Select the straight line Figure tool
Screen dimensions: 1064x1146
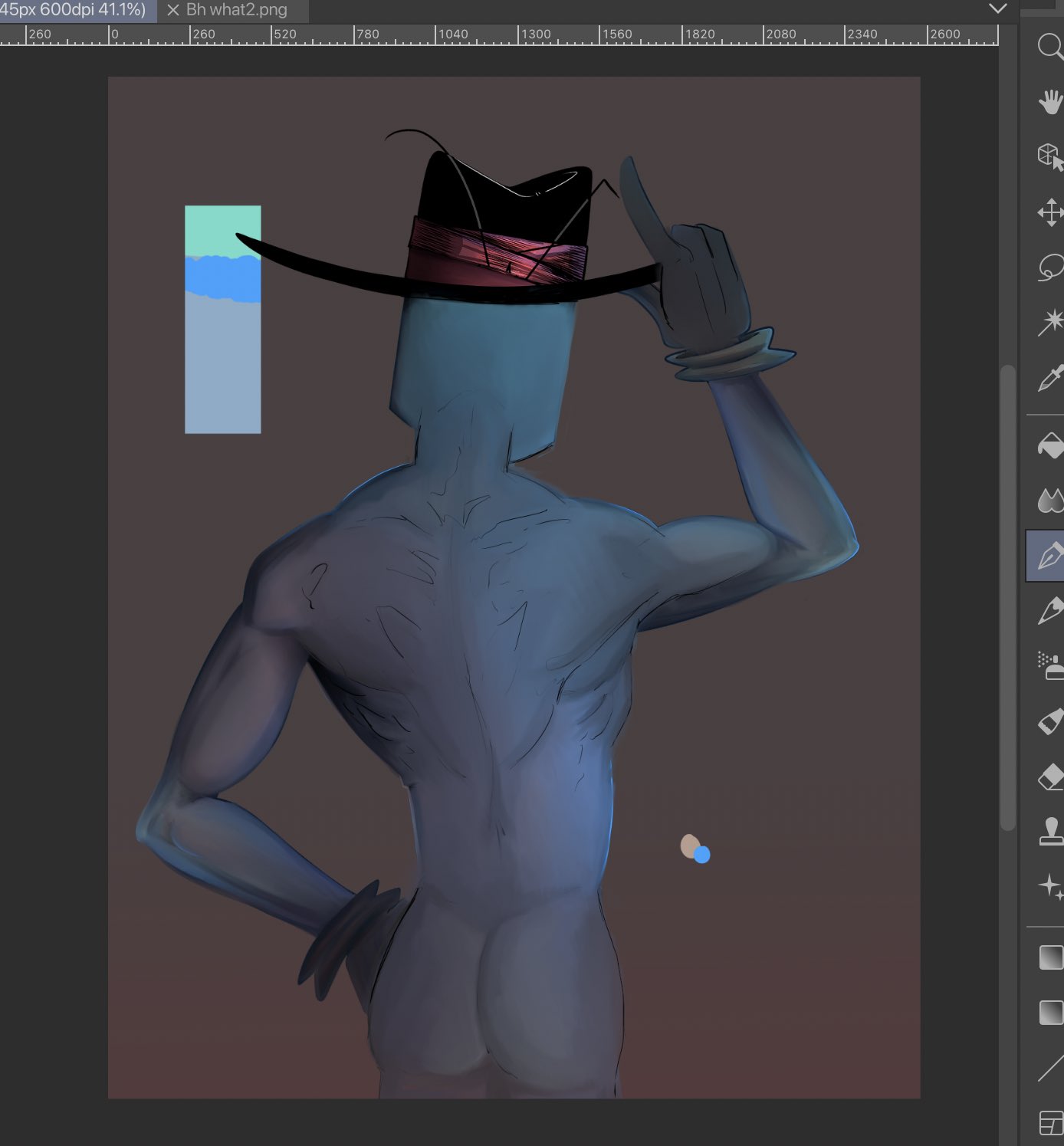pos(1049,1068)
